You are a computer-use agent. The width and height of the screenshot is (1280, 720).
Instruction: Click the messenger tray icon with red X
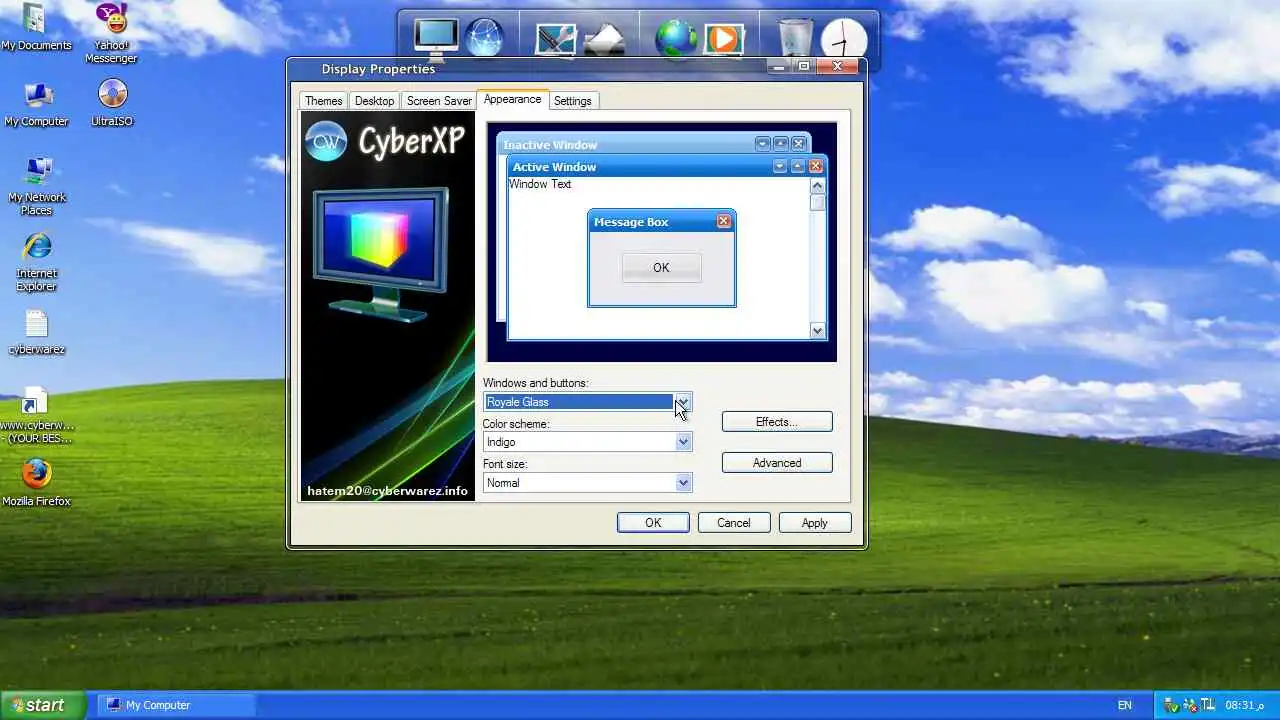pos(1189,705)
